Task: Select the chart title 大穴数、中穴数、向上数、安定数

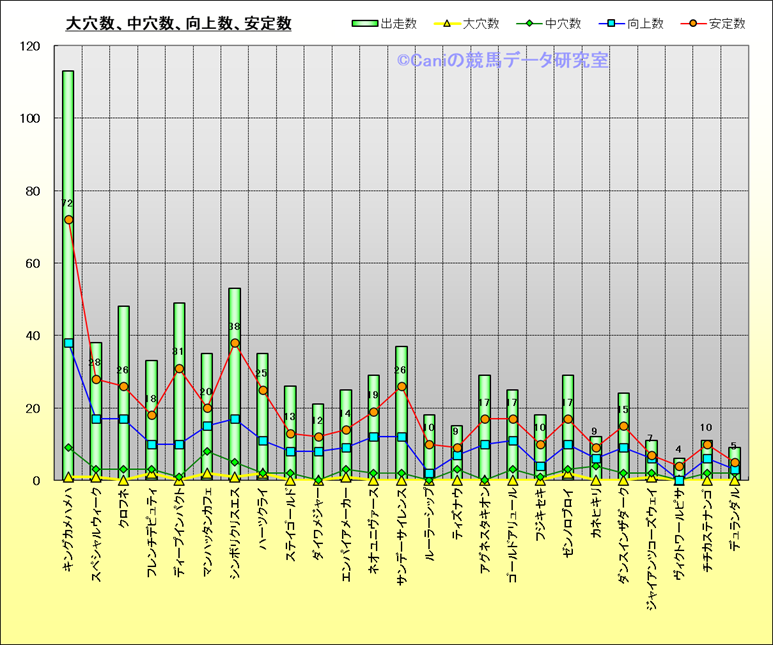Action: [178, 23]
